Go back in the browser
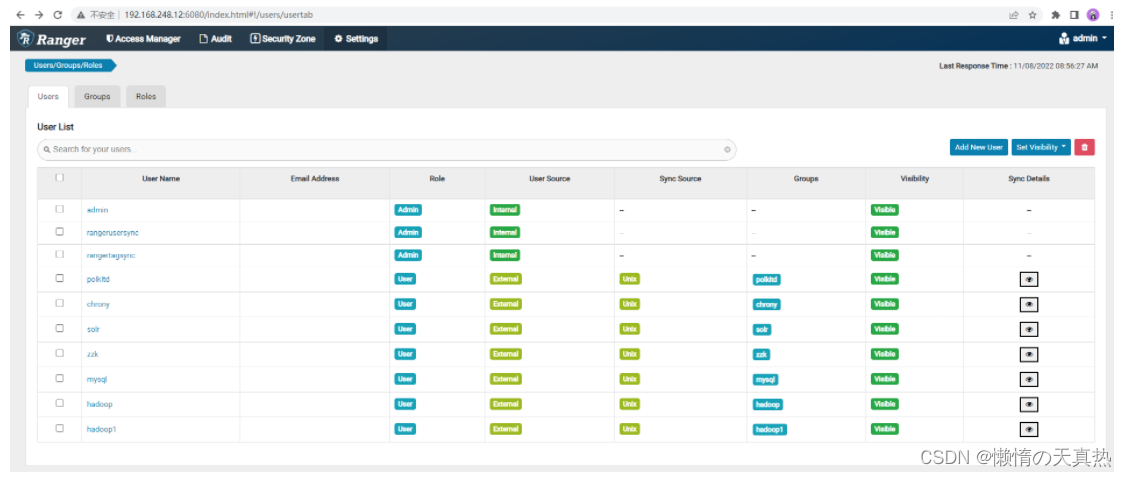Screen dimensions: 1127x477 [21, 14]
